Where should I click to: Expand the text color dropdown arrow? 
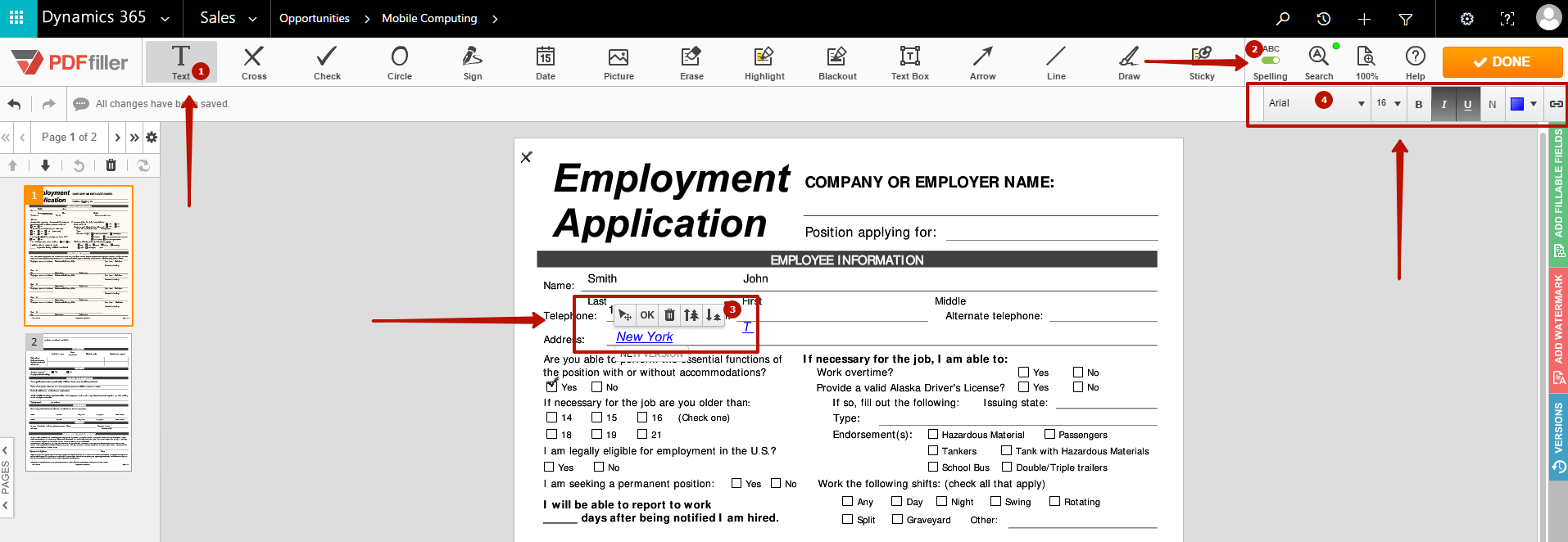(x=1534, y=104)
